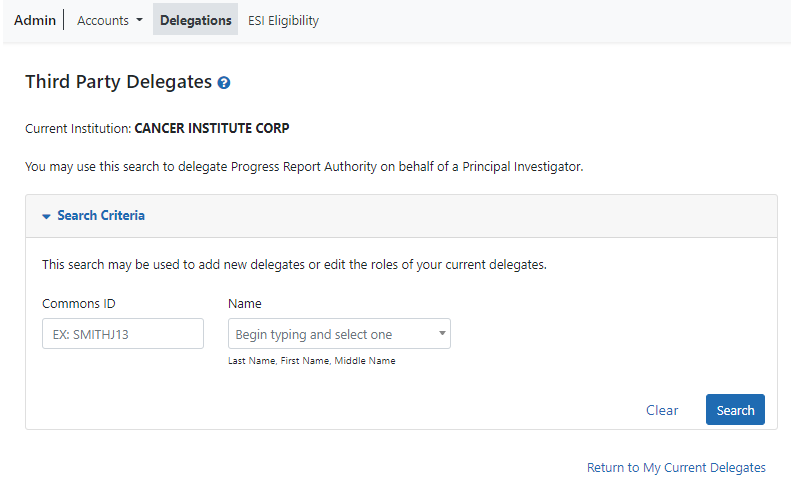
Task: Click the Third Party Delegates heading
Action: point(118,82)
